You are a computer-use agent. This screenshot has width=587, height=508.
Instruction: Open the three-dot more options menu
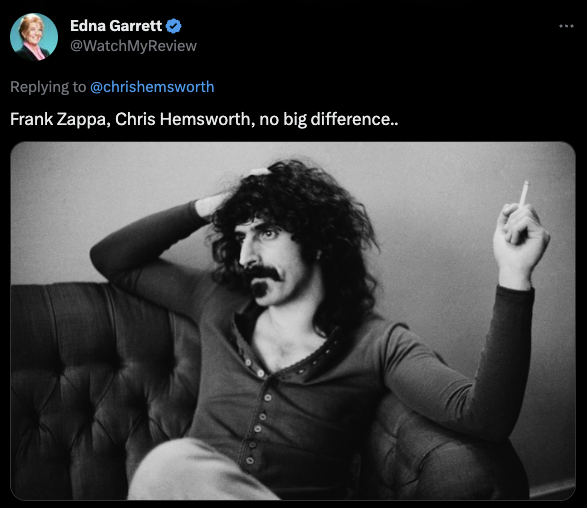(x=566, y=26)
